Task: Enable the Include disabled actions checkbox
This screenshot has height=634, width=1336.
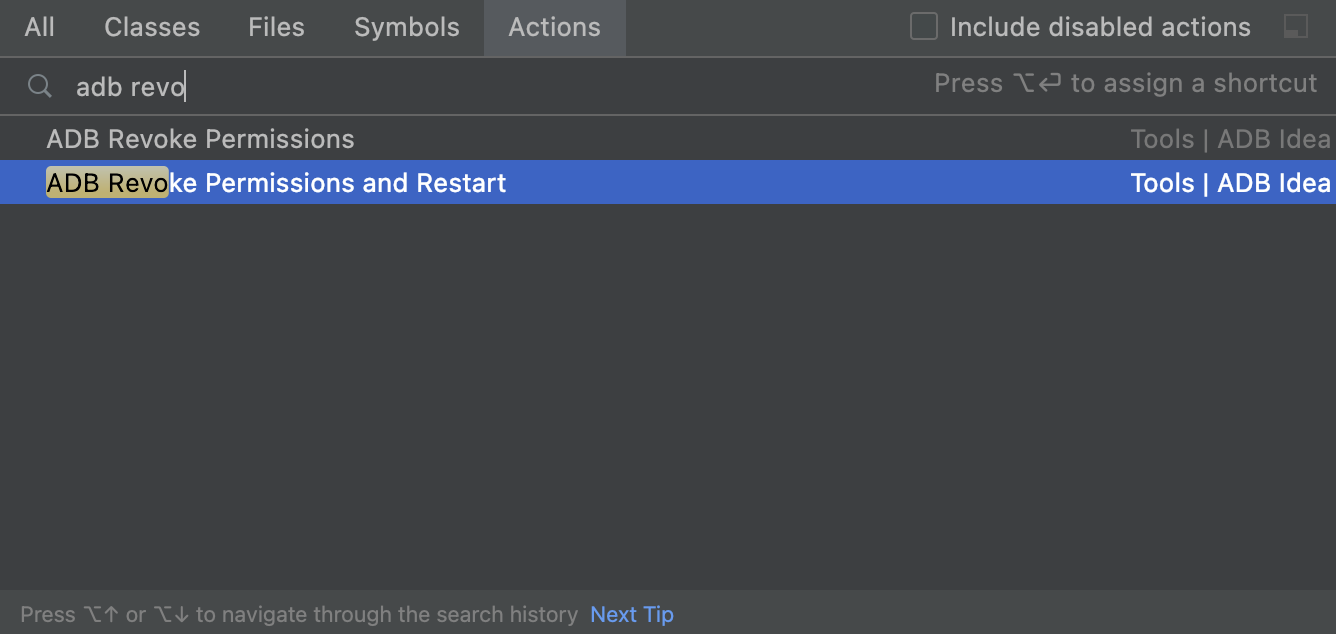Action: 921,28
